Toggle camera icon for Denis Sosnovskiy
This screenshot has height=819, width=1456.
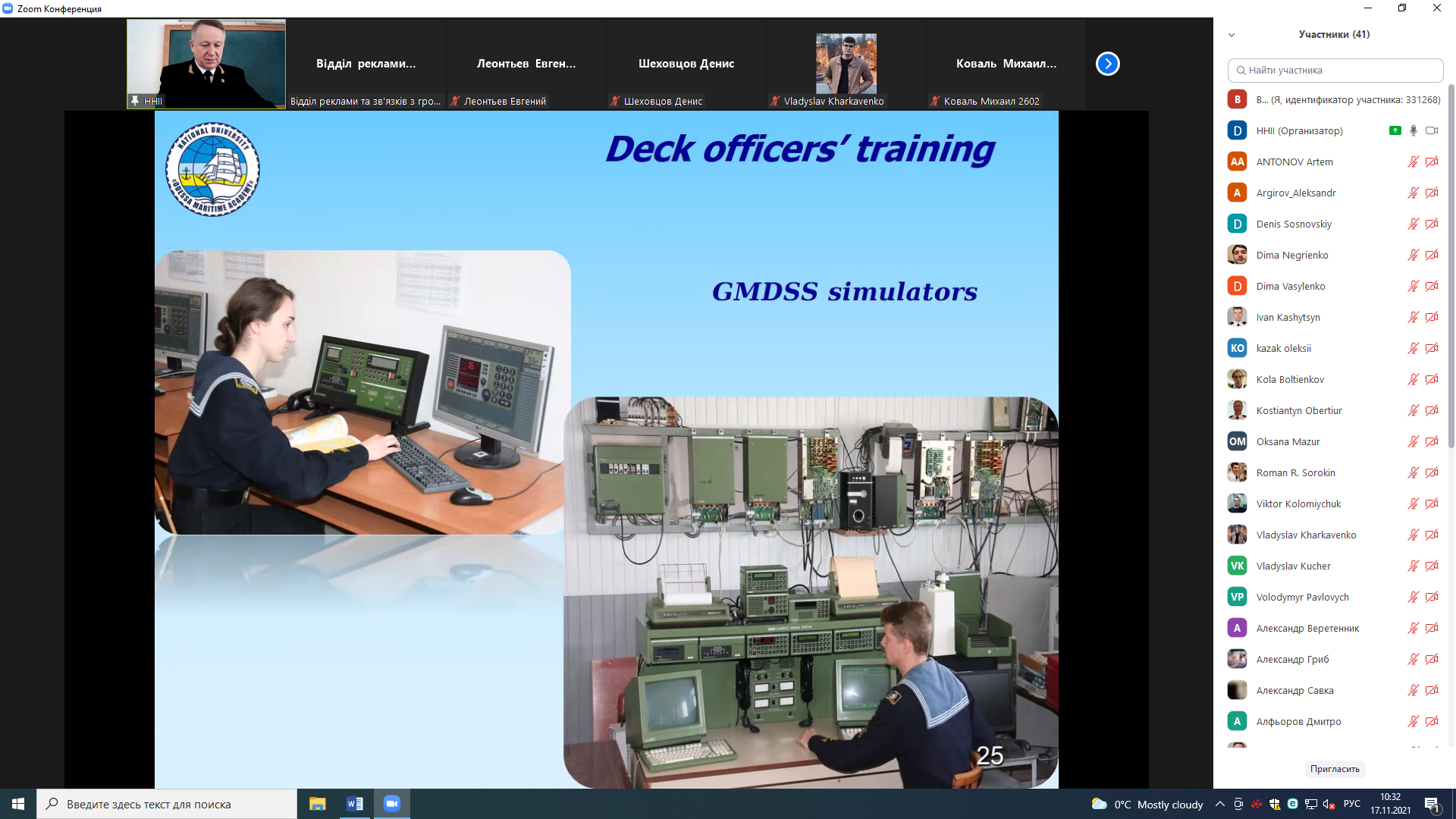(x=1432, y=224)
